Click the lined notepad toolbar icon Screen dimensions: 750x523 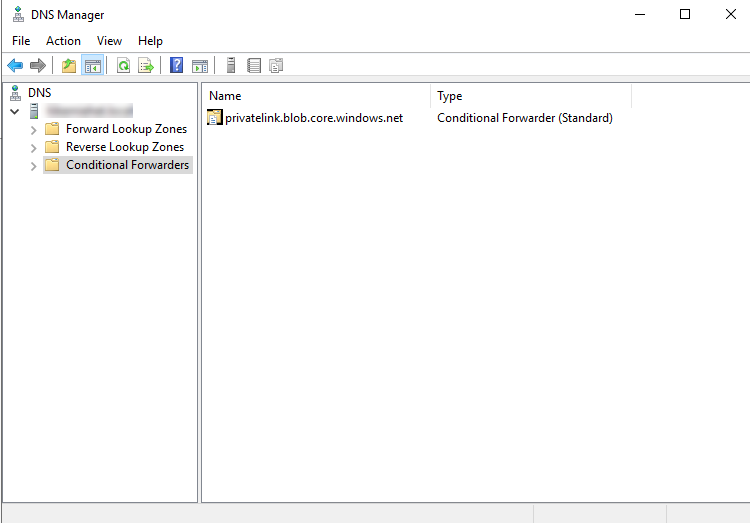point(254,66)
